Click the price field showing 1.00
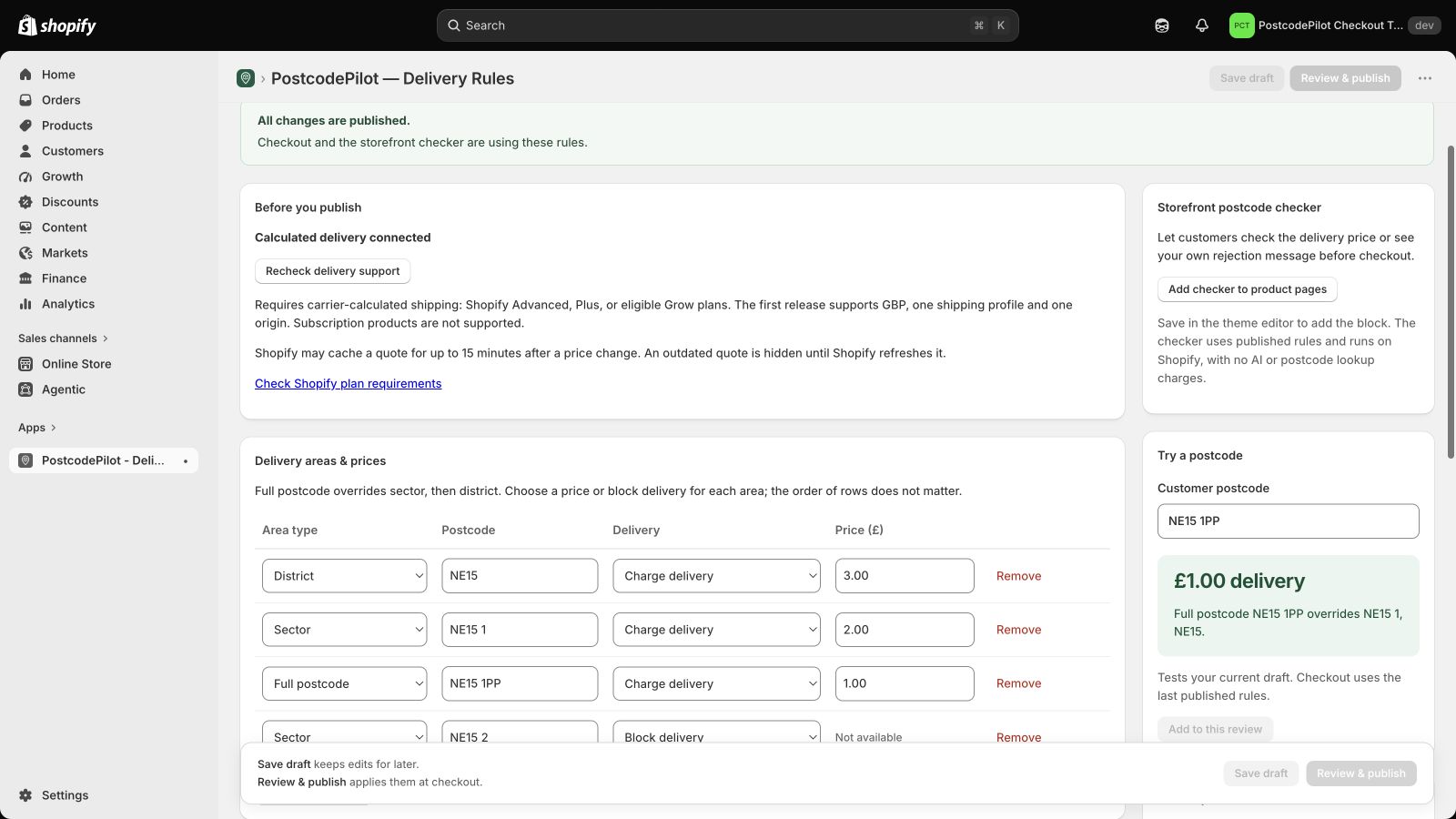1456x819 pixels. (x=905, y=683)
